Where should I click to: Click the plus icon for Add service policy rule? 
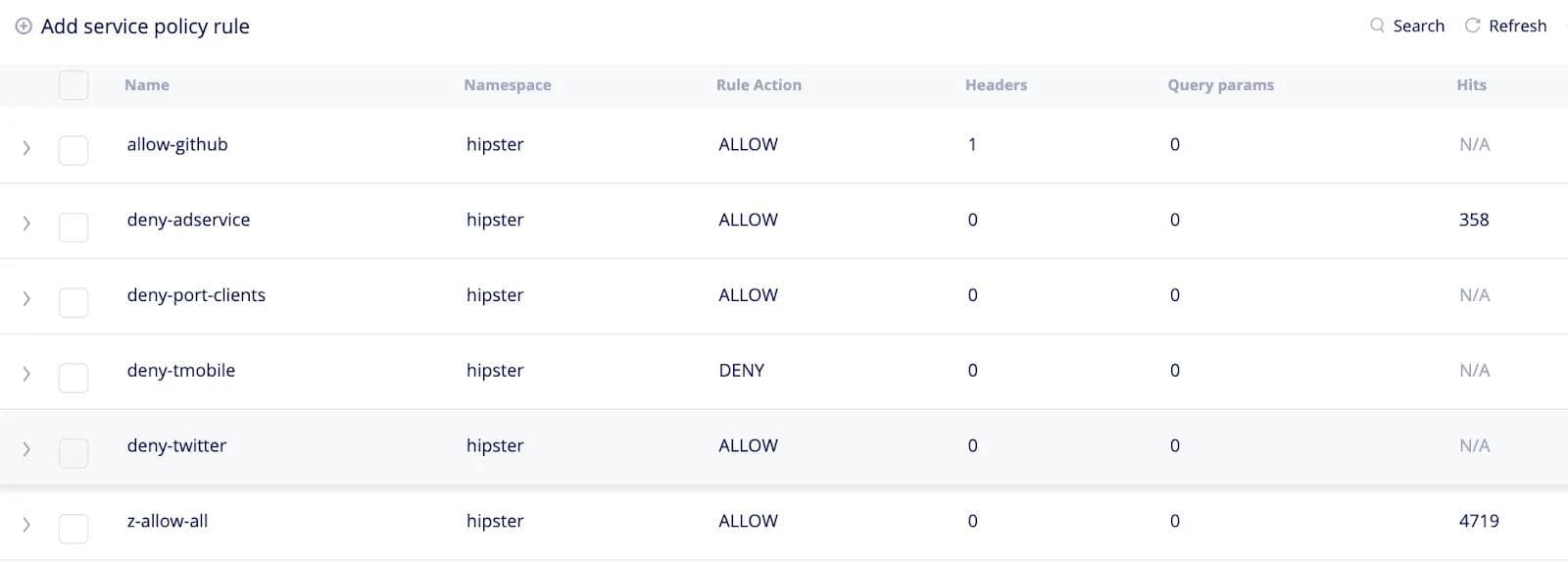coord(24,26)
